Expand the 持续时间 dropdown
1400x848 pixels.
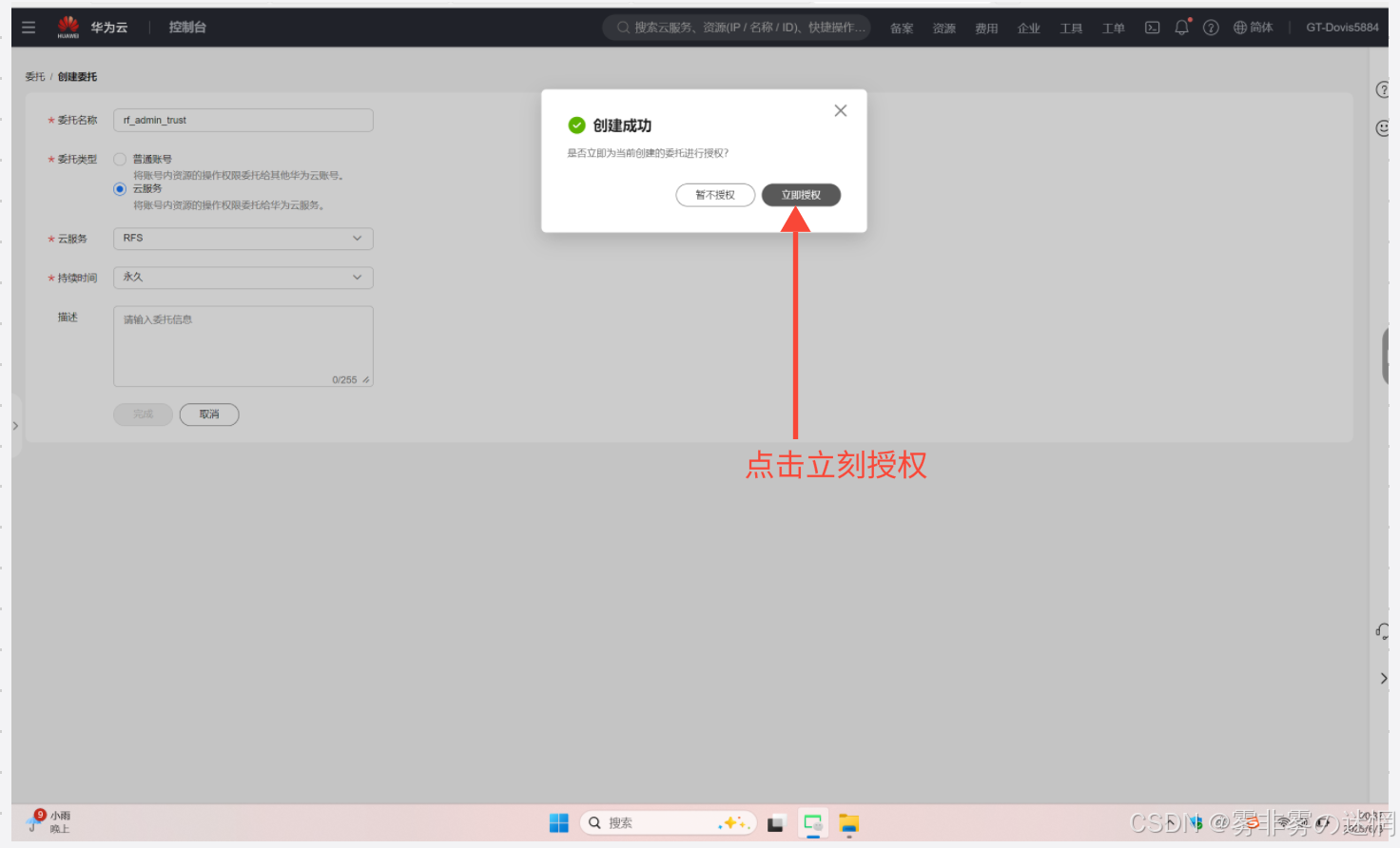243,278
